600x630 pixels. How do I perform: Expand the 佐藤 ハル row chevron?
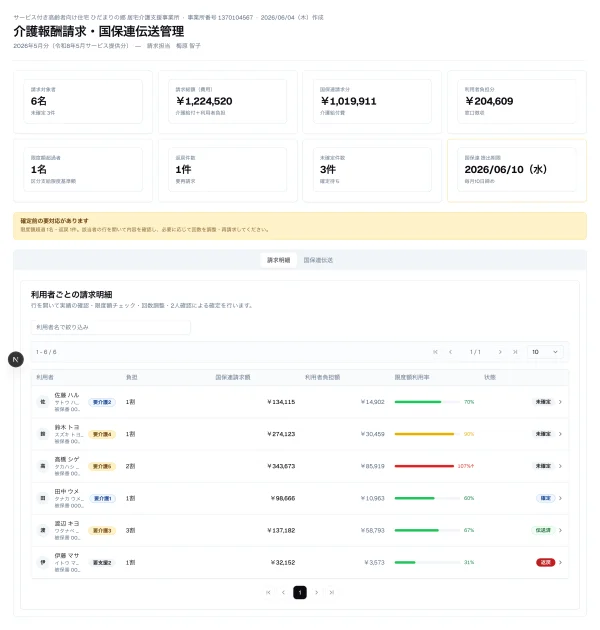point(560,402)
